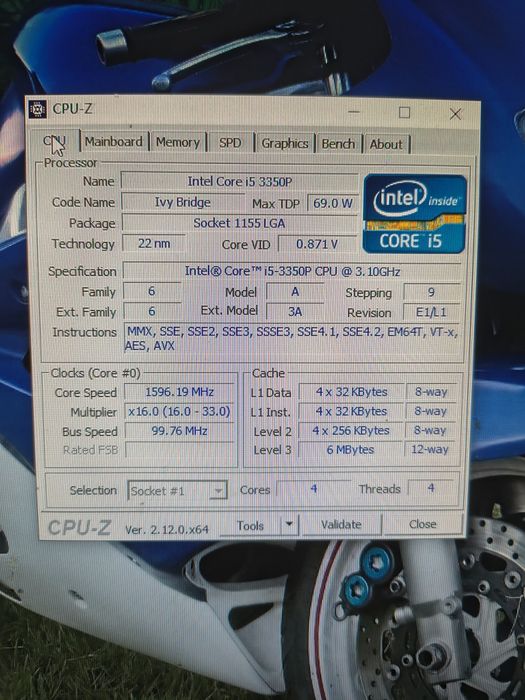The image size is (525, 700).
Task: Click the Bus Speed value '99.76 MHz'
Action: point(179,431)
